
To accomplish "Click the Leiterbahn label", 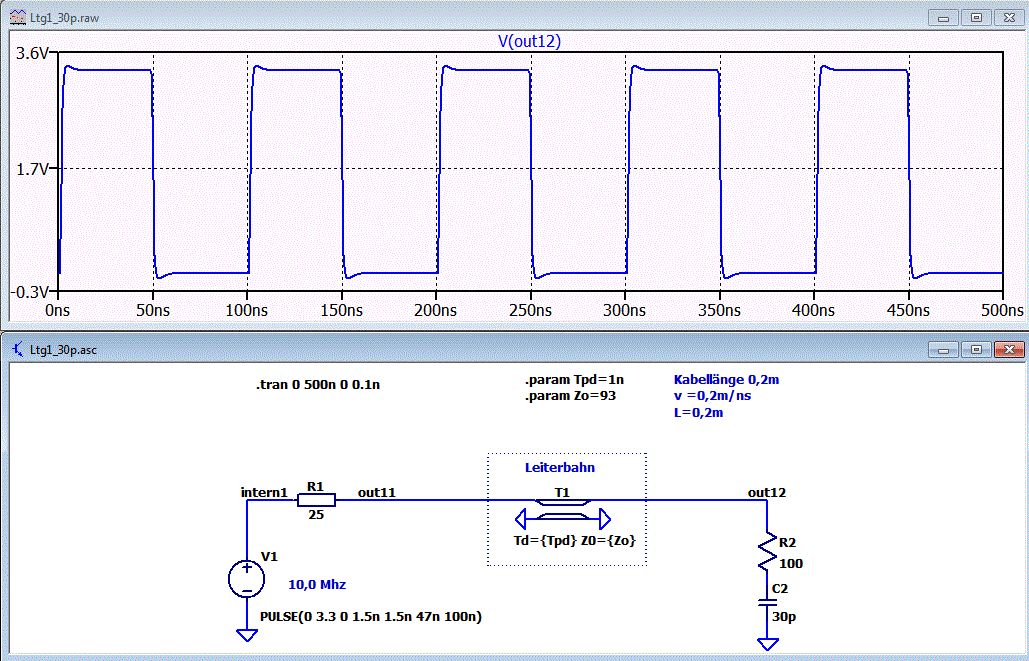I will tap(560, 467).
